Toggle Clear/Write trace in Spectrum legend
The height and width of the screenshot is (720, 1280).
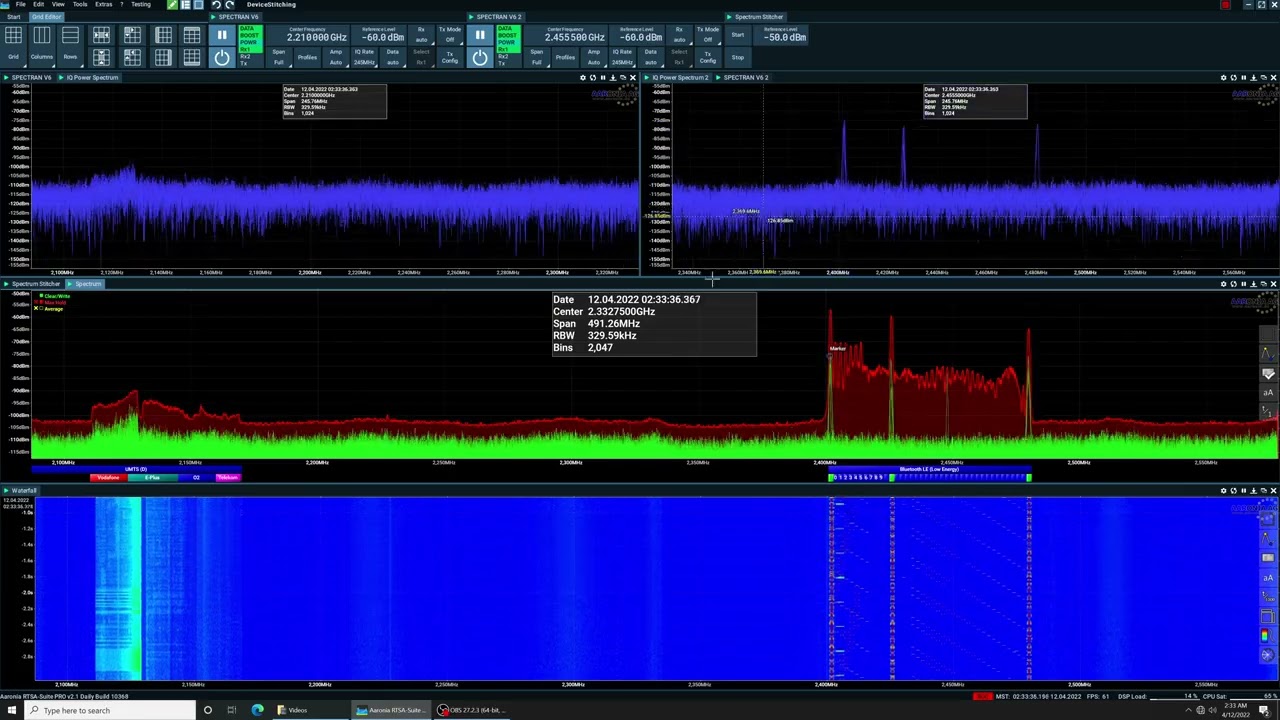tap(55, 296)
